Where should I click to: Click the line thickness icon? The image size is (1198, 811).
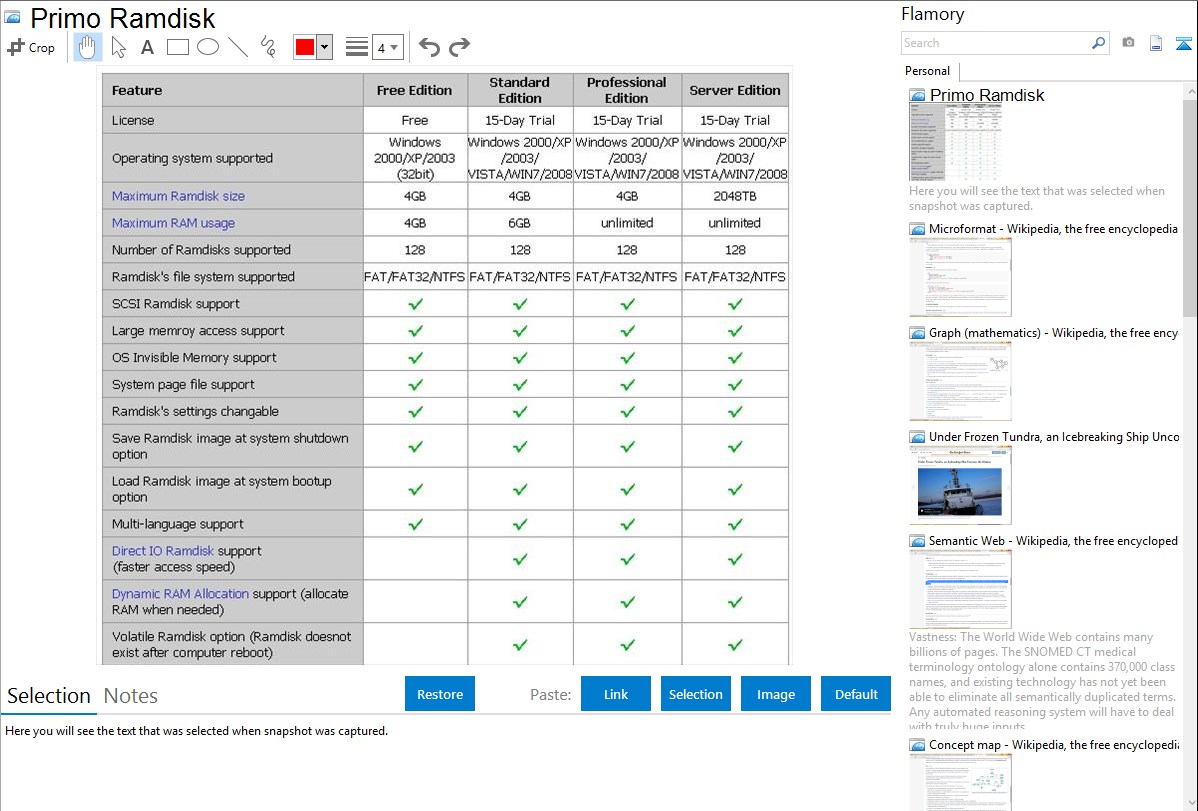point(357,47)
